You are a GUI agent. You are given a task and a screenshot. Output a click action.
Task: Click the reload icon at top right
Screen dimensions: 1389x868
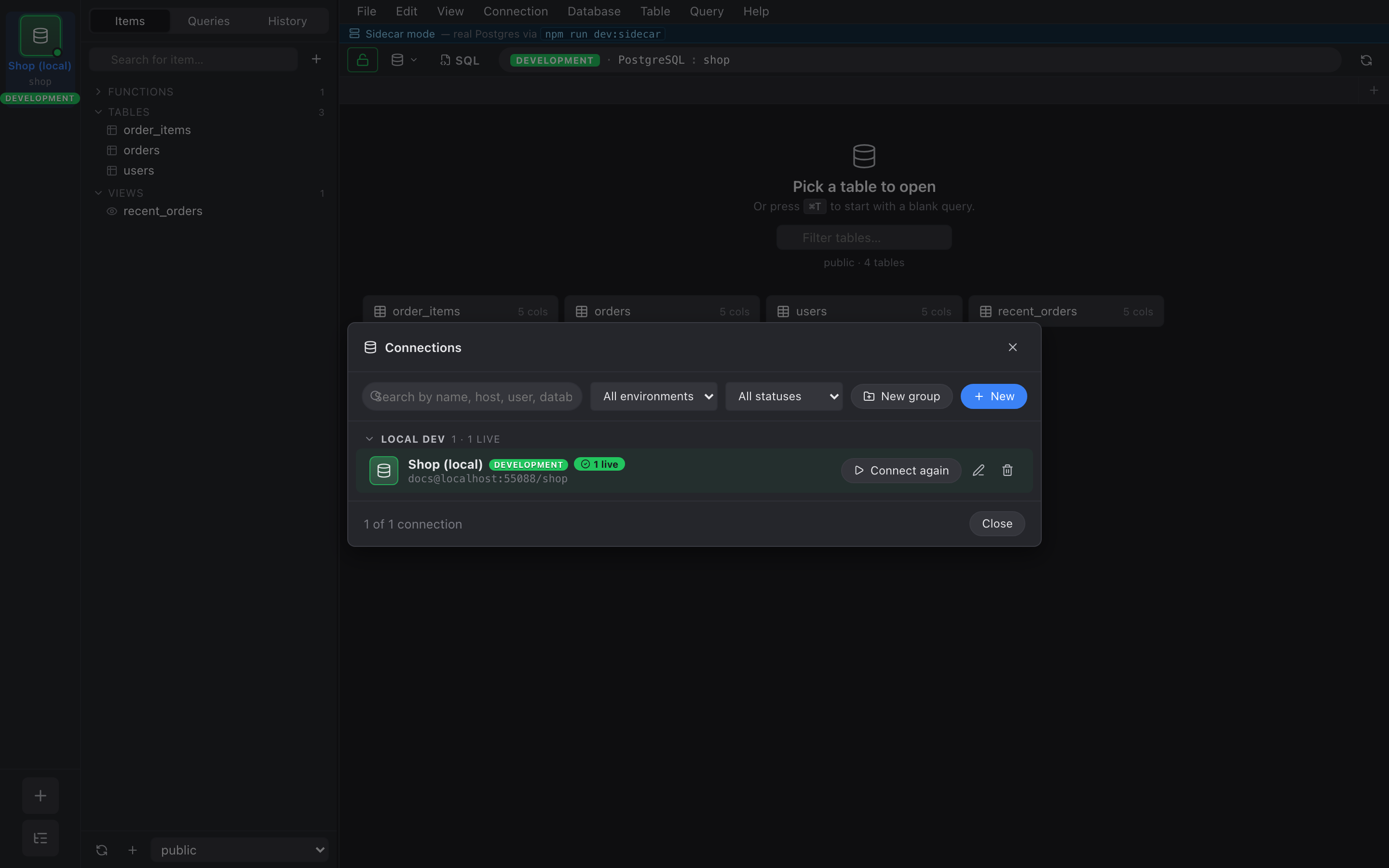[1366, 60]
